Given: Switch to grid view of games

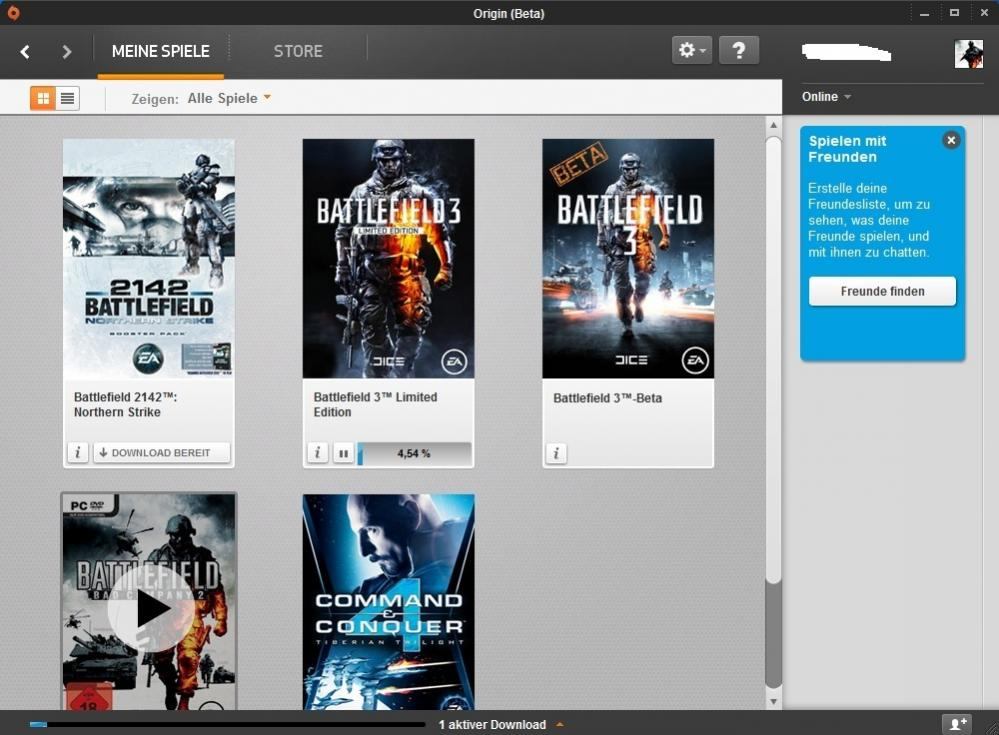Looking at the screenshot, I should pos(43,98).
